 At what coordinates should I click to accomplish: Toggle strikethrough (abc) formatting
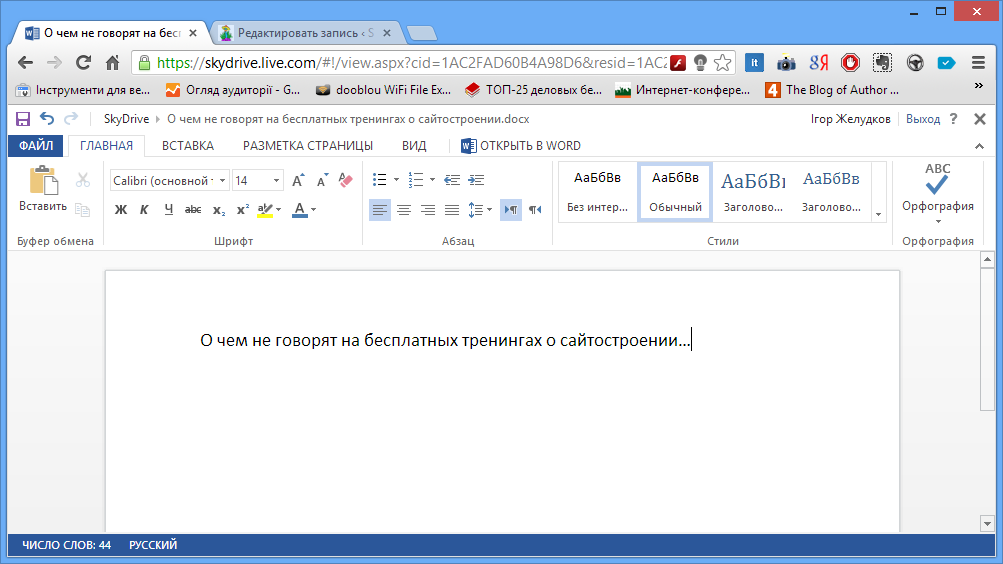pos(193,210)
